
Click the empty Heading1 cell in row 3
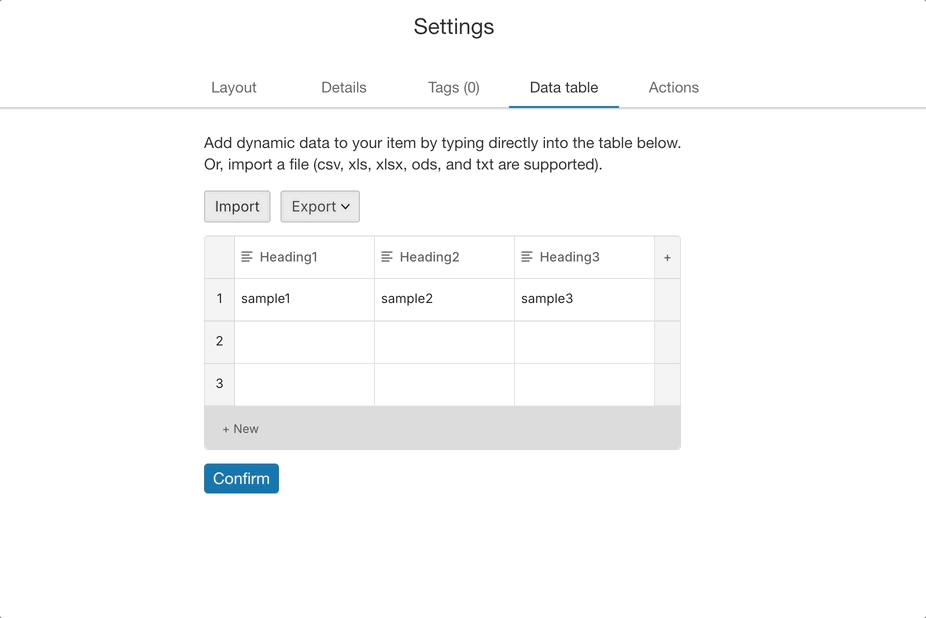pyautogui.click(x=304, y=384)
